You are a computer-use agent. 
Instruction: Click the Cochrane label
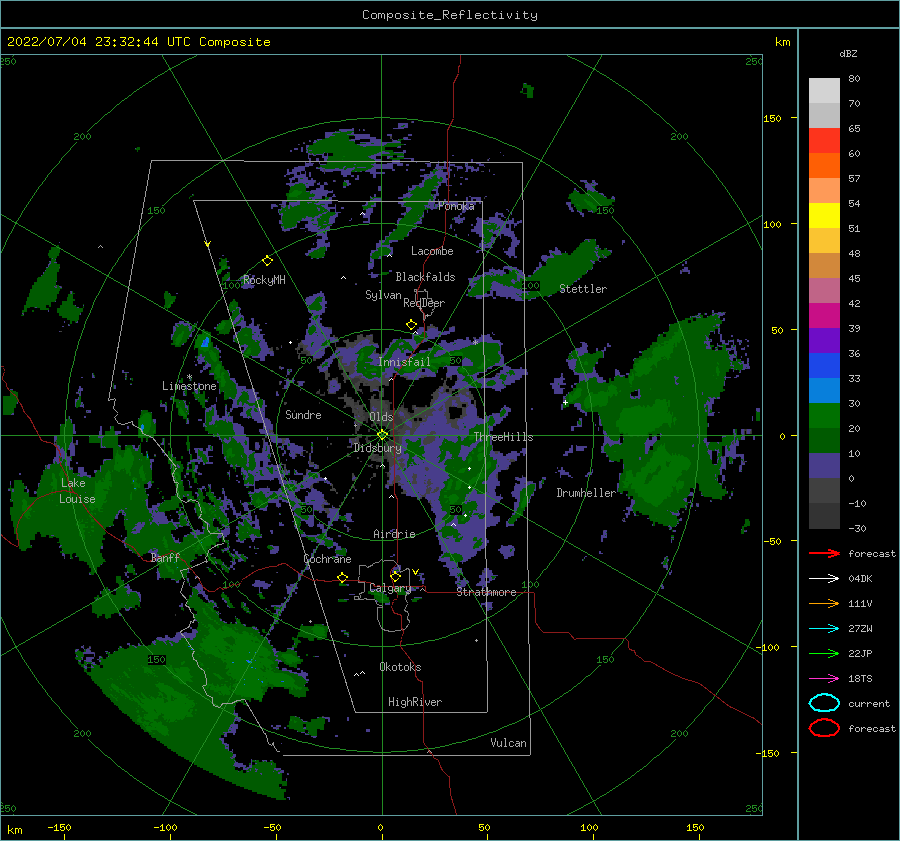click(x=327, y=559)
